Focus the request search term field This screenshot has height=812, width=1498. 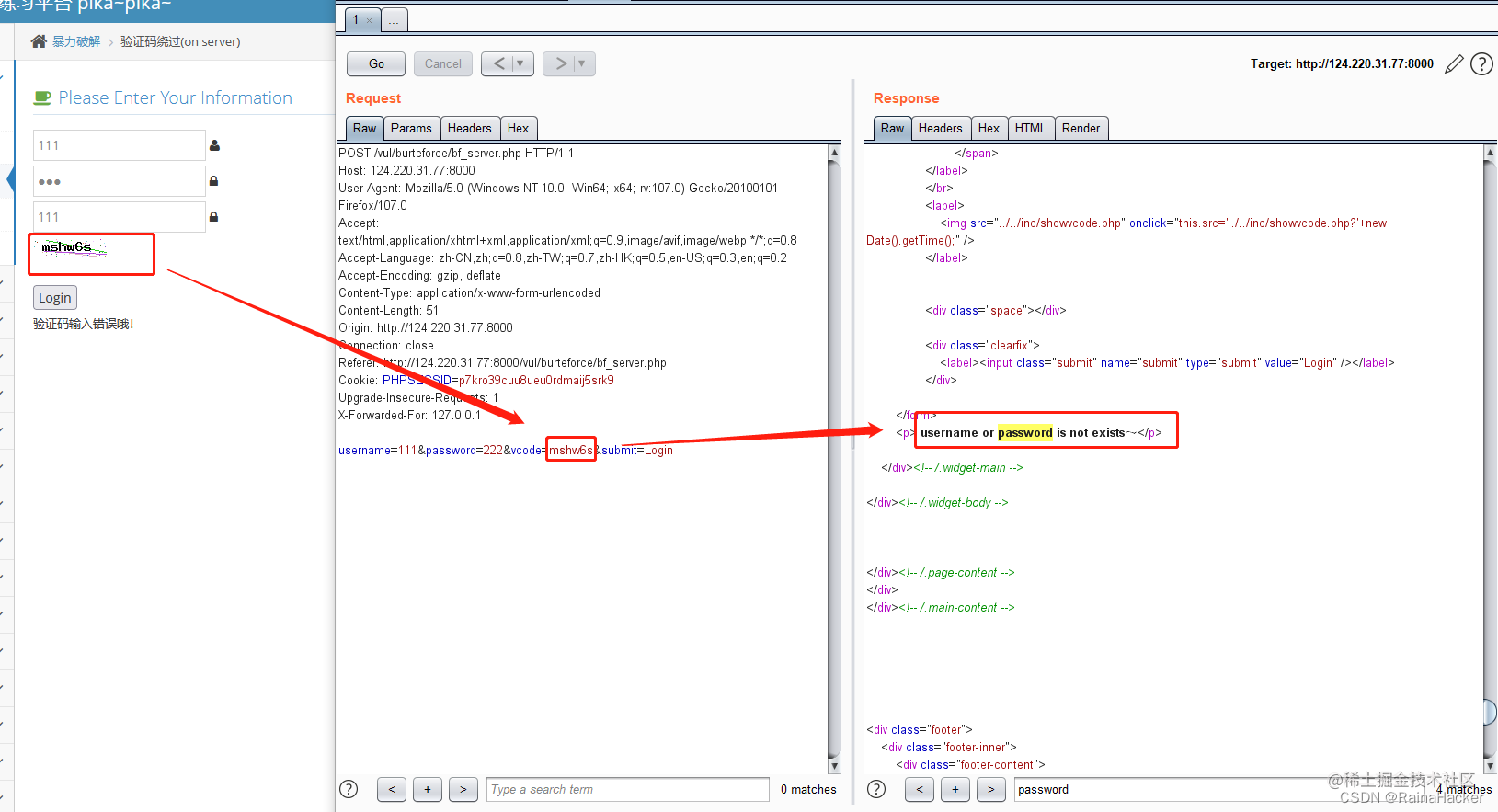[628, 789]
